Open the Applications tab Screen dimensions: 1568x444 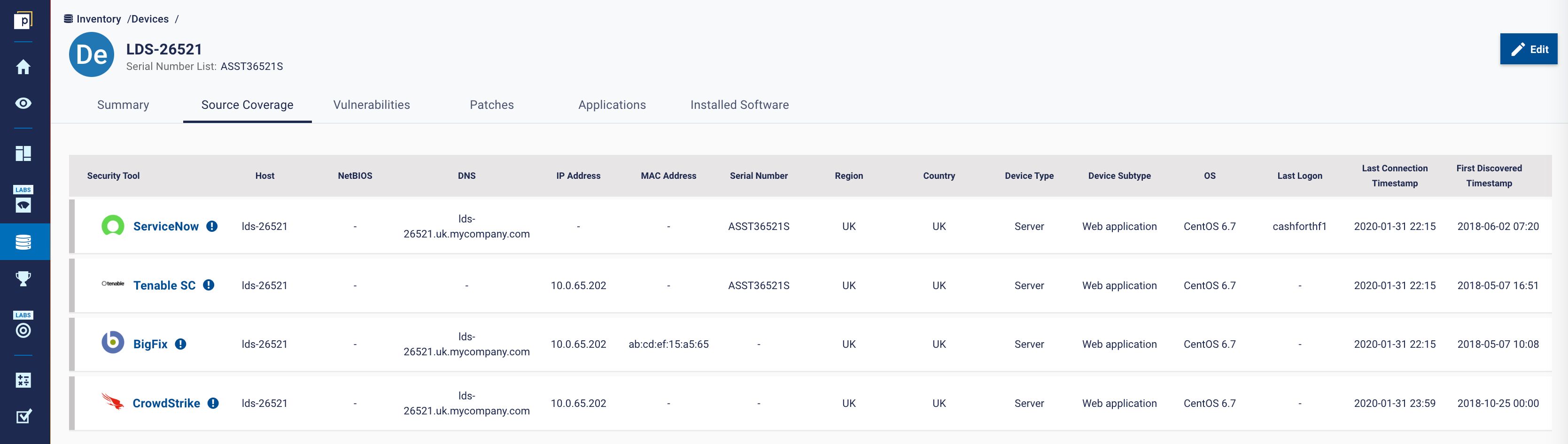(612, 105)
